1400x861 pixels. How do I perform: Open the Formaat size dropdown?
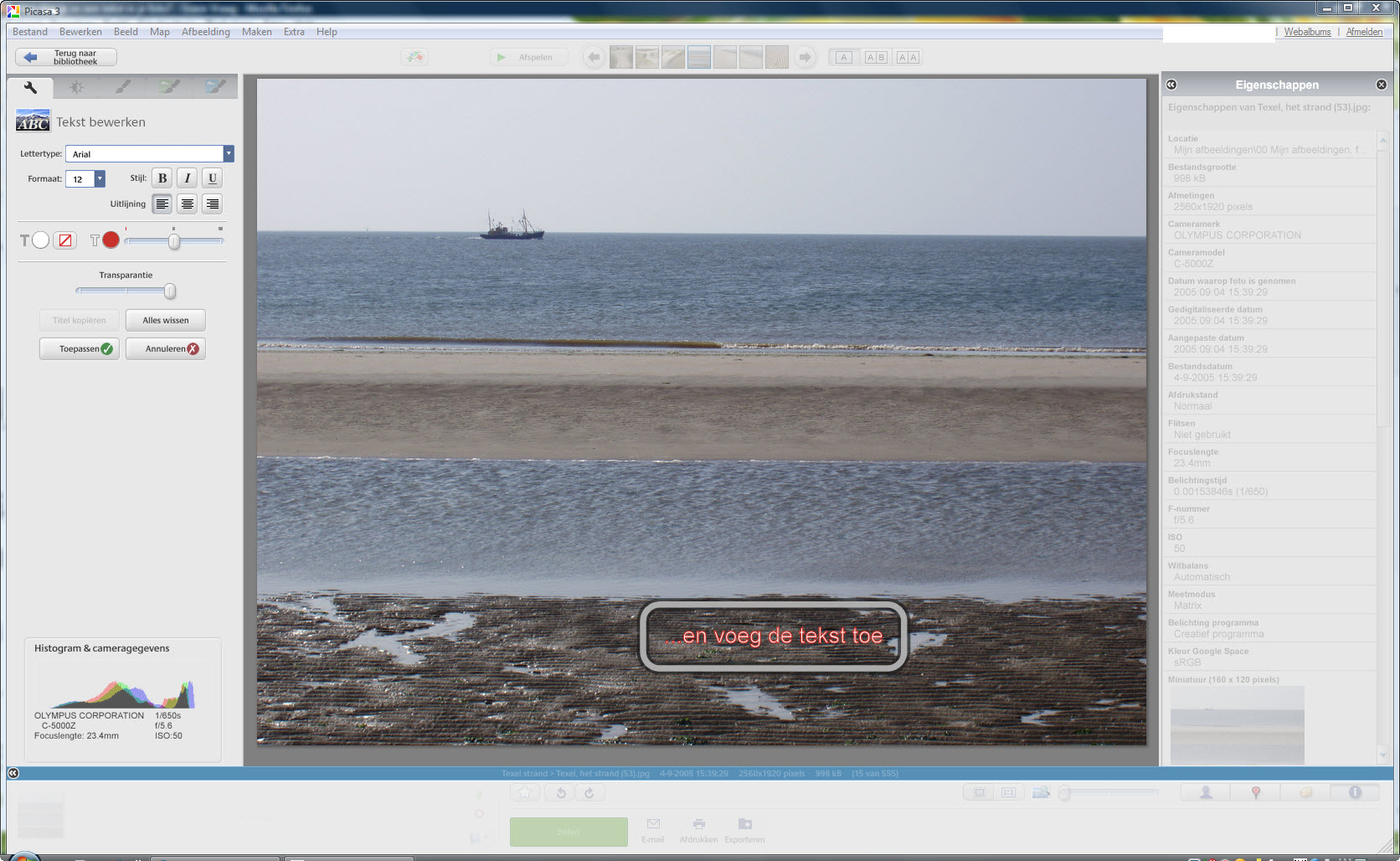click(100, 178)
